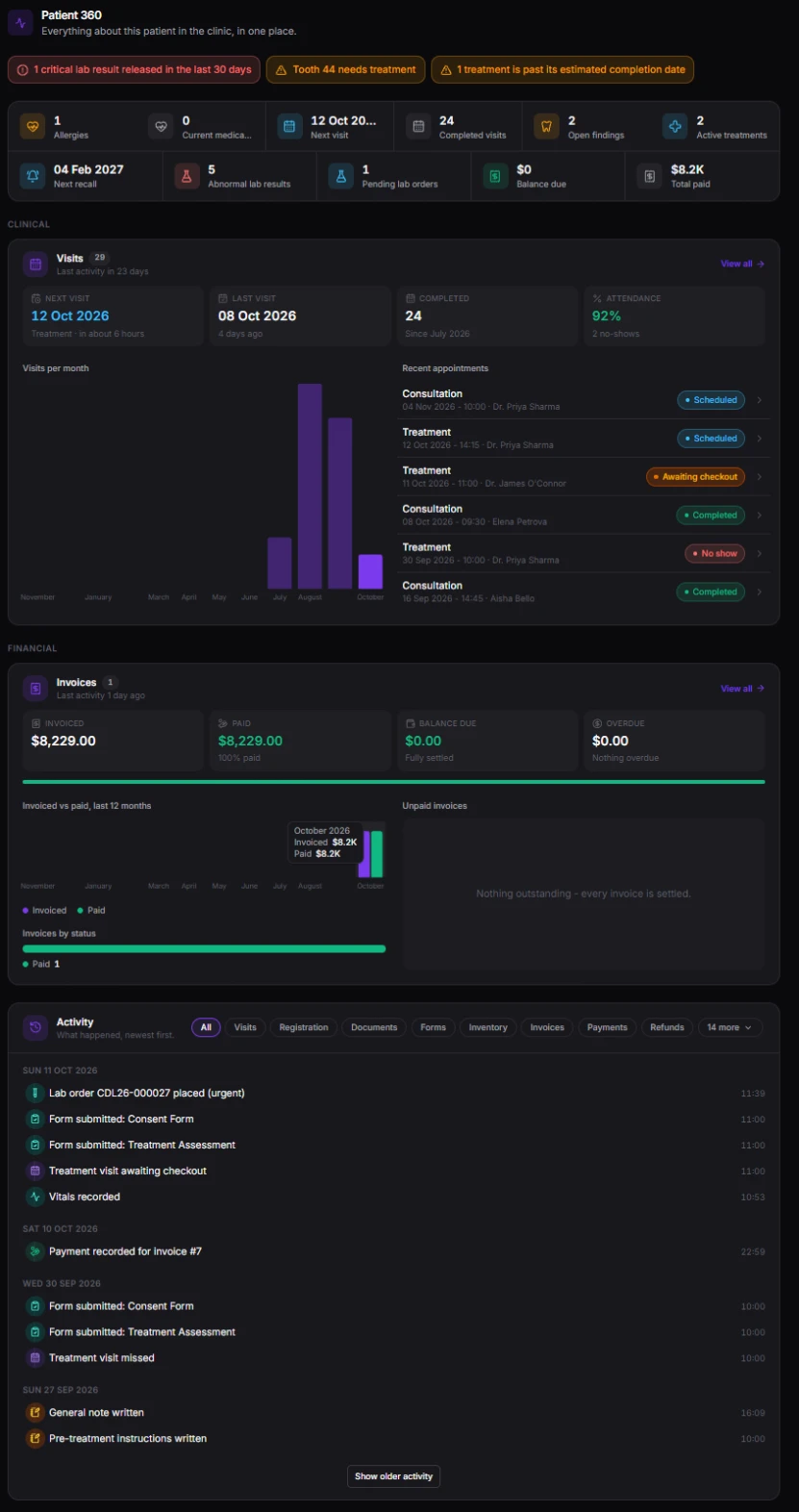Click the green invoice paid progress bar

tap(393, 782)
